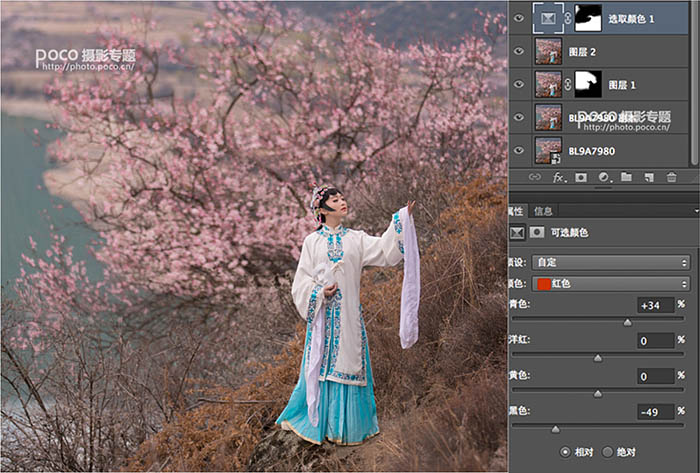Click the BL9A7980 copy layer thumbnail
This screenshot has width=700, height=473.
point(548,117)
